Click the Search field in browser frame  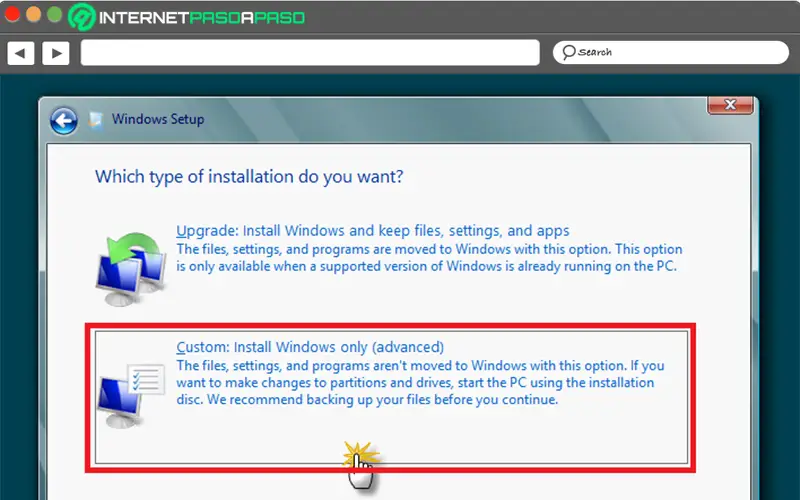pos(670,52)
